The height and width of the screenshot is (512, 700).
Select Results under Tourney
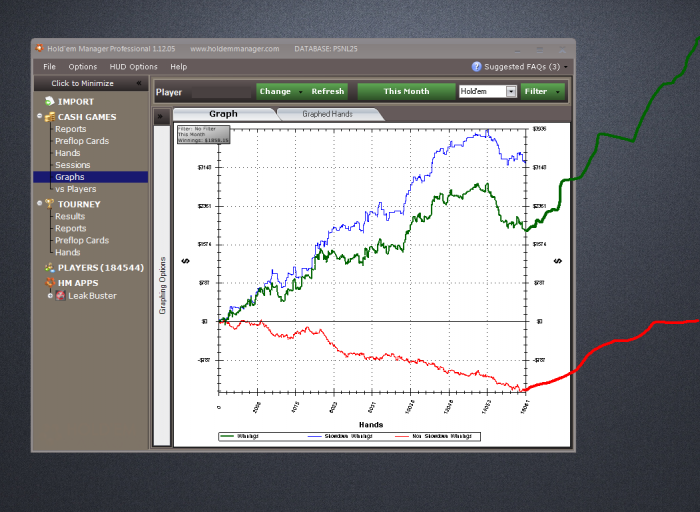tap(70, 216)
